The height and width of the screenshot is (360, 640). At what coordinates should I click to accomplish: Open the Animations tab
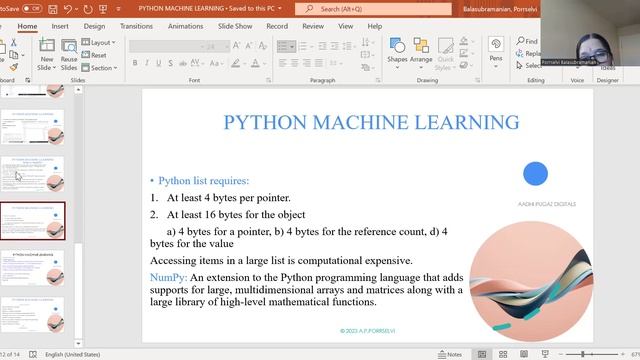[185, 26]
